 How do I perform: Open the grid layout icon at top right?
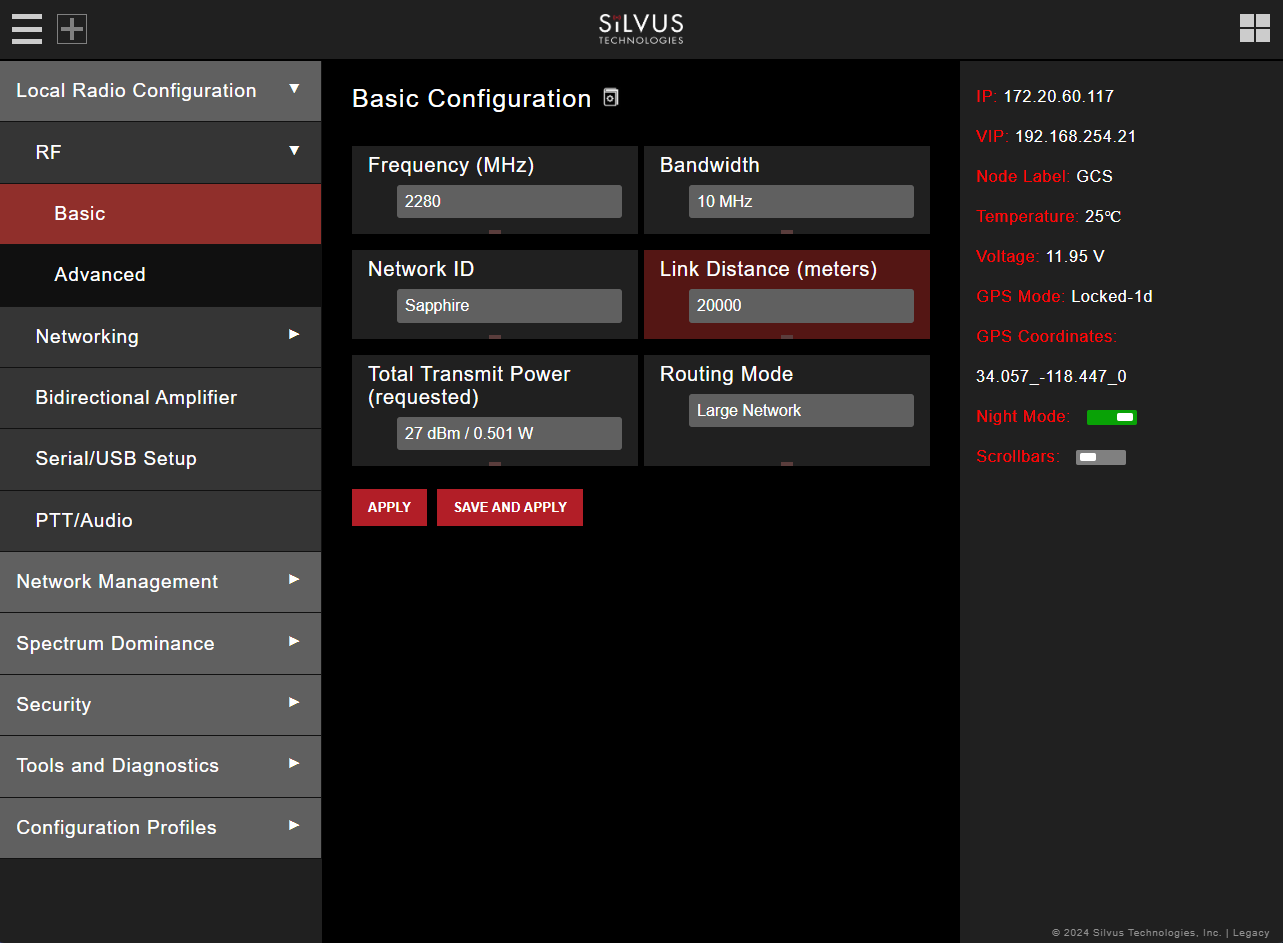[x=1254, y=29]
